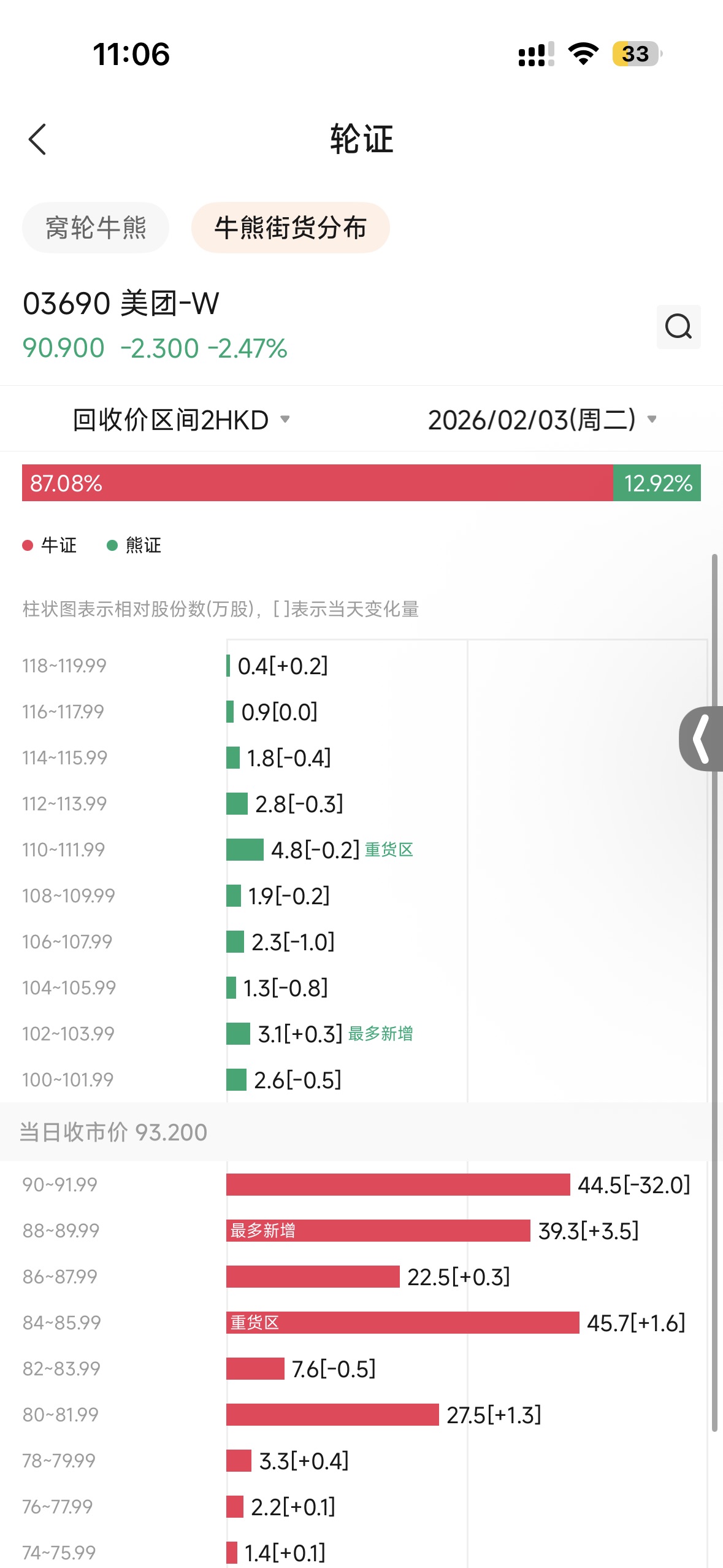Open the 2026/02/03 date selector
This screenshot has height=1568, width=723.
point(542,420)
